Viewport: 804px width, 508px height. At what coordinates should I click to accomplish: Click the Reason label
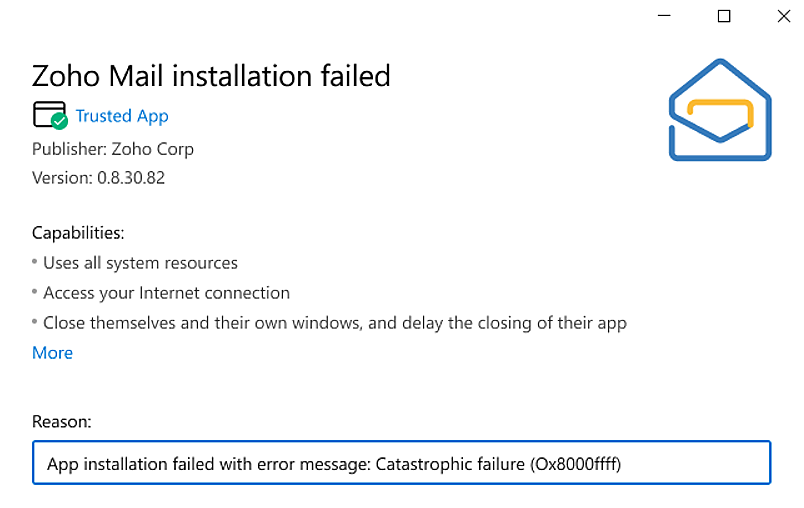[x=62, y=422]
